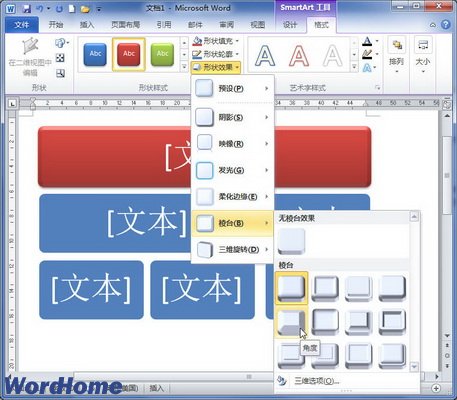457x400 pixels.
Task: Click the Undo arrow icon
Action: click(40, 8)
